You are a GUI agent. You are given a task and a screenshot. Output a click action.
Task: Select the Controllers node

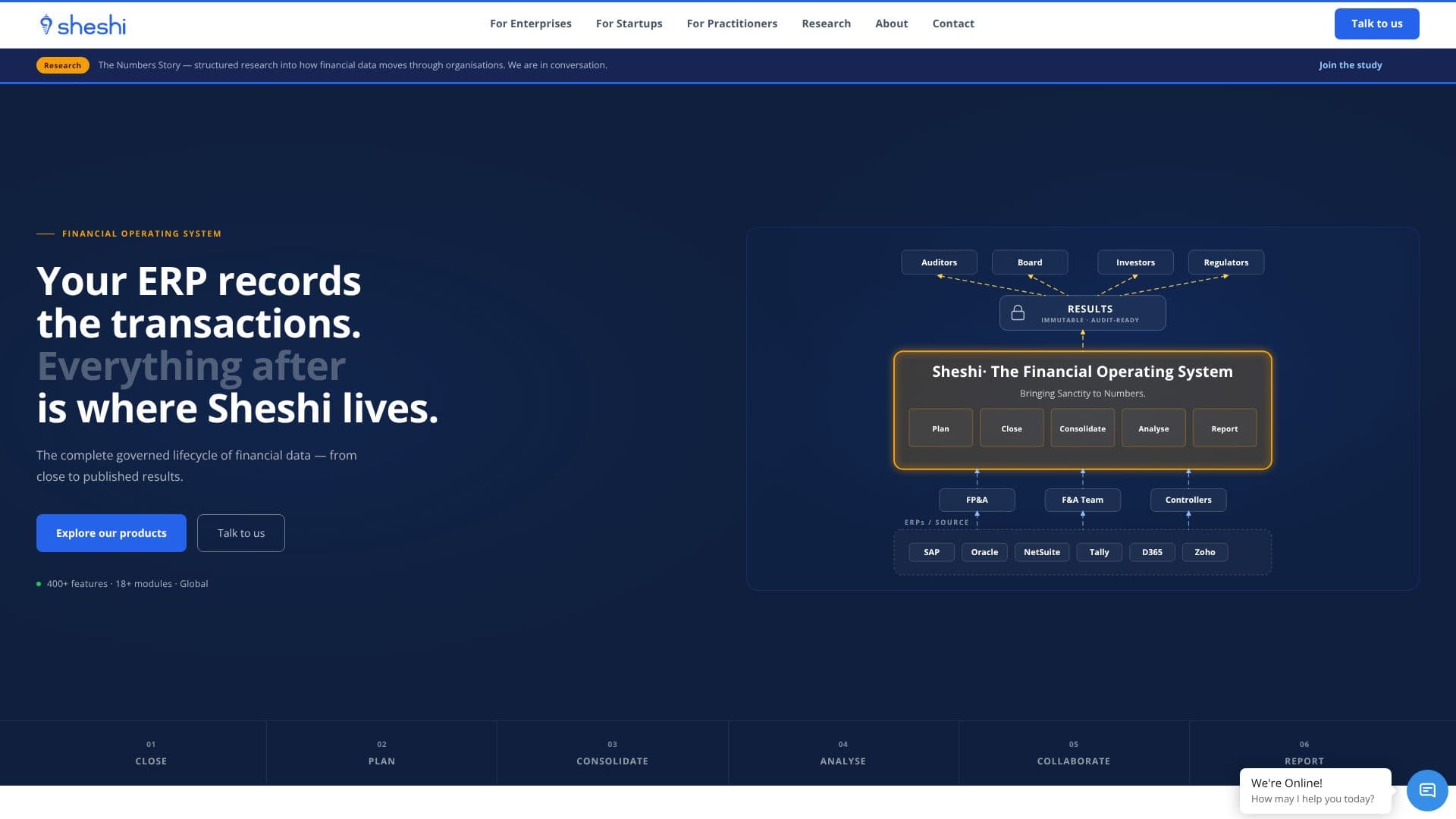(1188, 500)
